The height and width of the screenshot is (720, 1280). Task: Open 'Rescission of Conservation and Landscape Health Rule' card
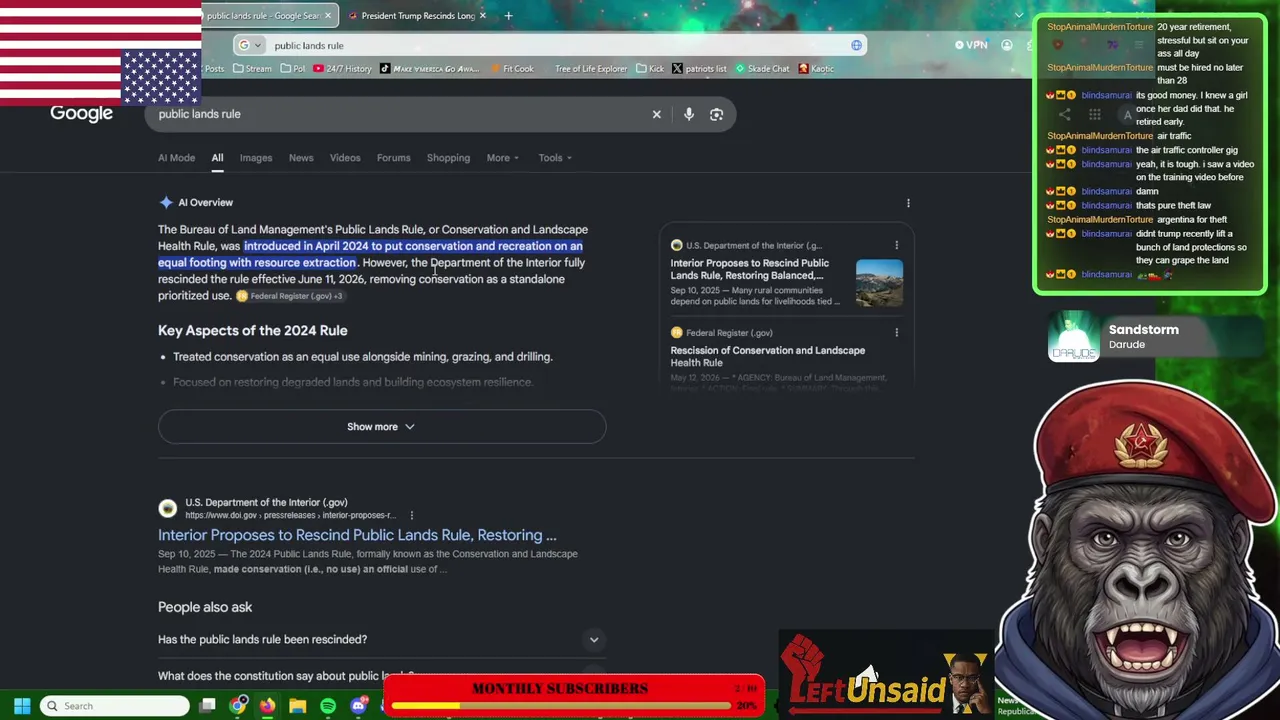pyautogui.click(x=768, y=357)
